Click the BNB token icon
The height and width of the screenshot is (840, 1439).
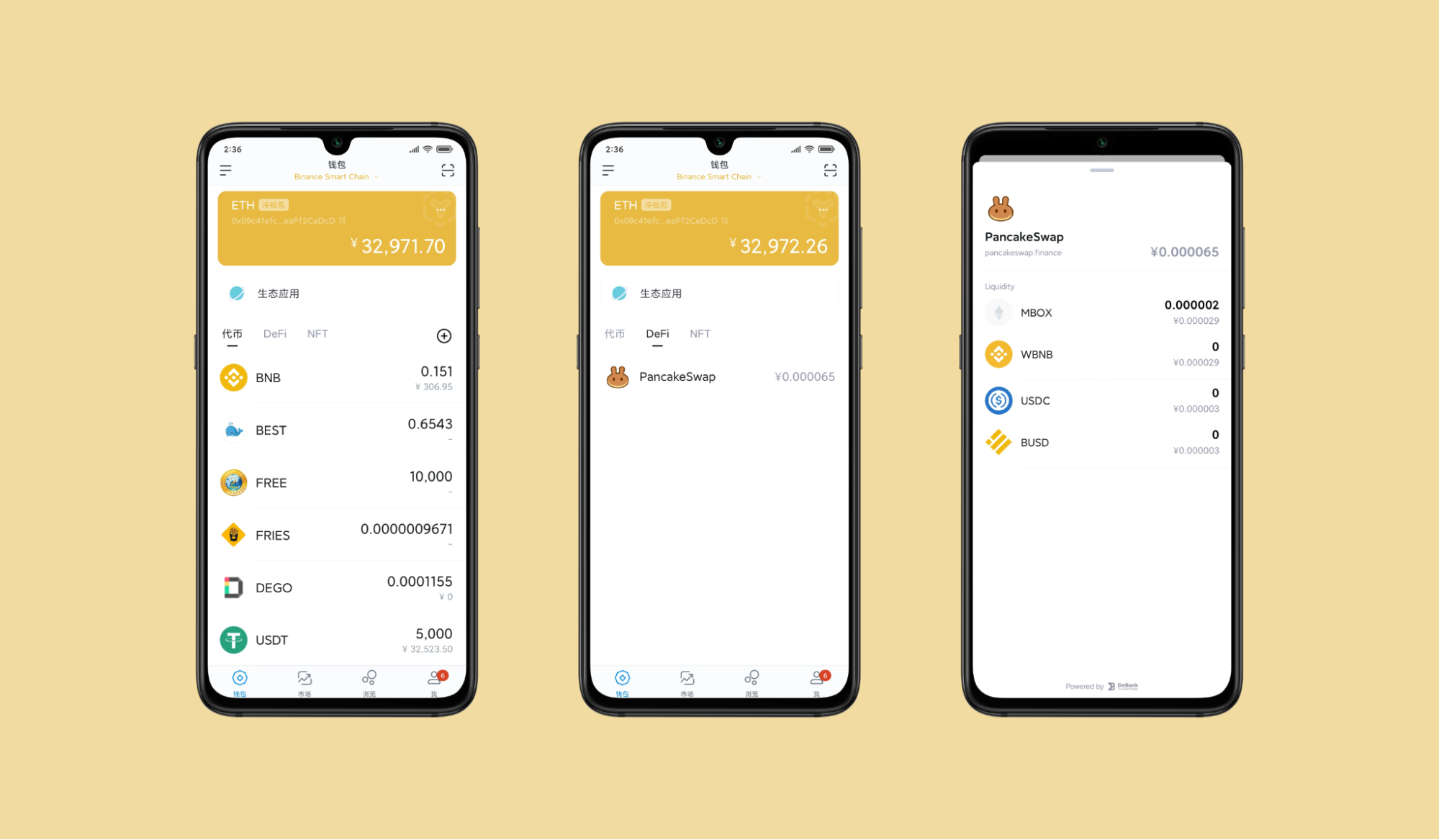(x=233, y=376)
